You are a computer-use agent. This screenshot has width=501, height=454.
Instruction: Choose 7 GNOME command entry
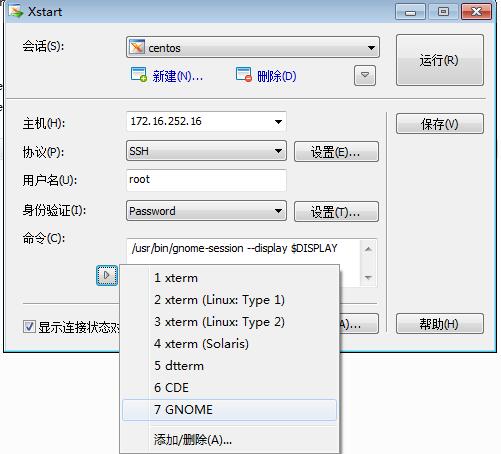point(229,410)
